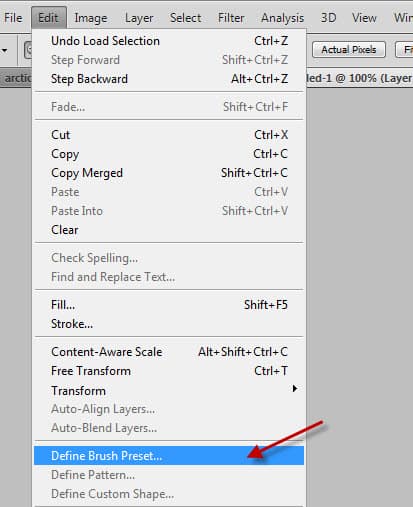Viewport: 413px width, 507px height.
Task: Expand the tool preset dropdown arrow
Action: [5, 50]
